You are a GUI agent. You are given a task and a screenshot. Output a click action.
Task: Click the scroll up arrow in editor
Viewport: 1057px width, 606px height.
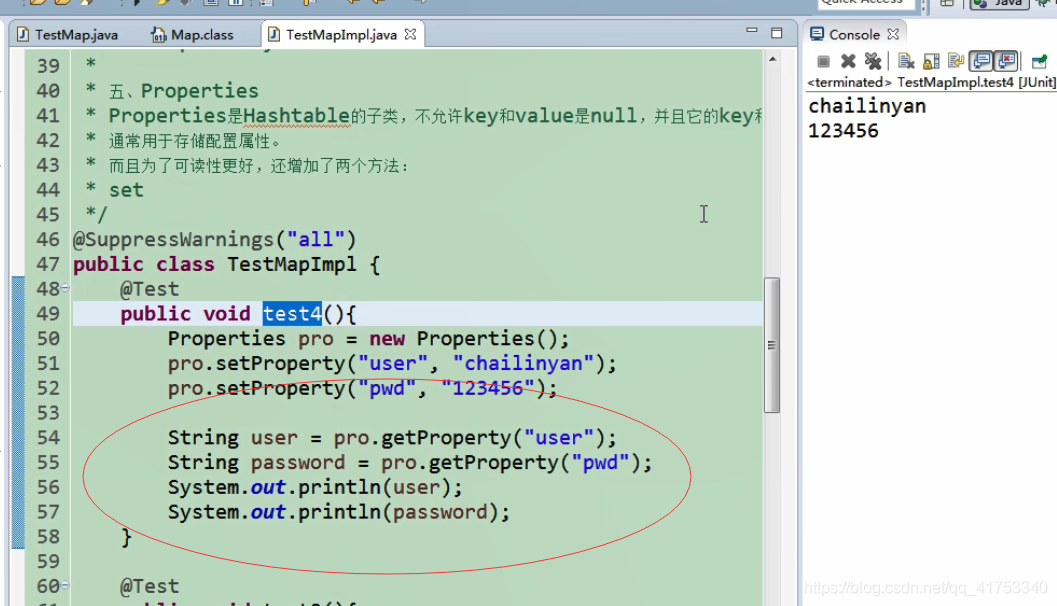pyautogui.click(x=773, y=59)
